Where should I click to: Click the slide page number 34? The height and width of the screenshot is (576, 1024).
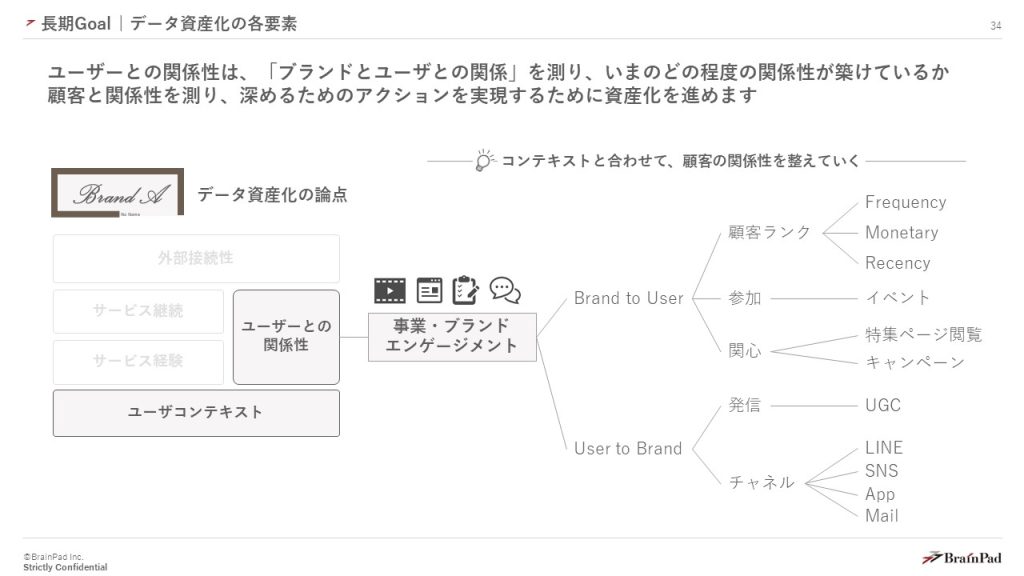pos(995,26)
